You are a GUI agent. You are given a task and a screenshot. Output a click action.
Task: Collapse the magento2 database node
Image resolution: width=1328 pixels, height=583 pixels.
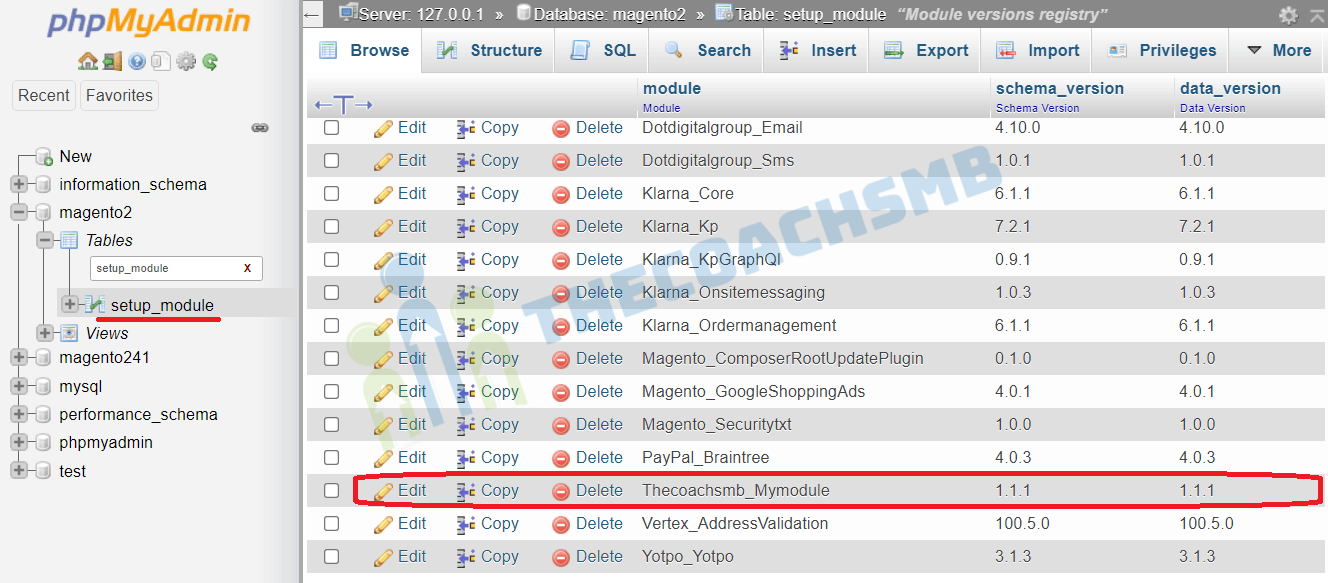(19, 213)
